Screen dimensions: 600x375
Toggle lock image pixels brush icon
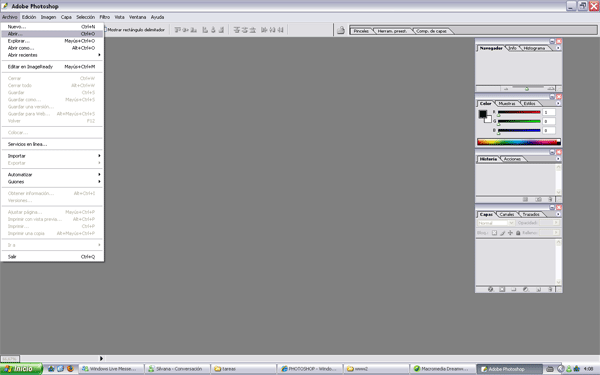point(502,233)
